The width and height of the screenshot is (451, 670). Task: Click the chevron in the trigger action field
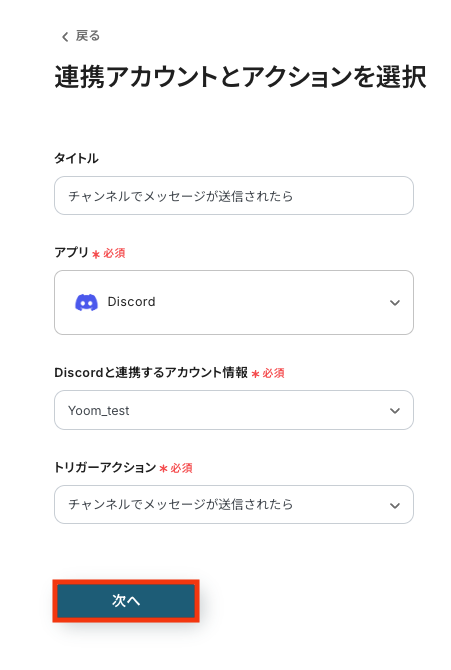pos(395,505)
